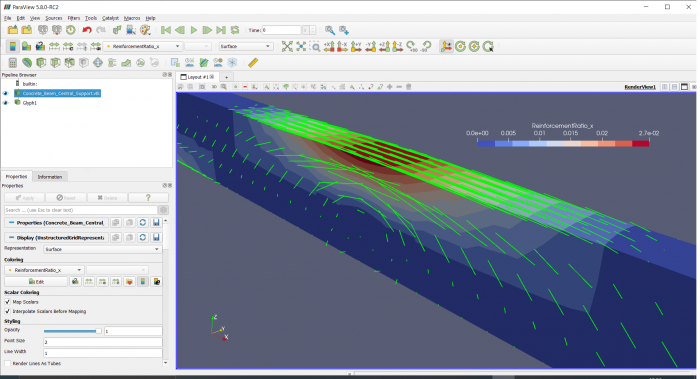Adjust the Opacity slider

(x=72, y=331)
